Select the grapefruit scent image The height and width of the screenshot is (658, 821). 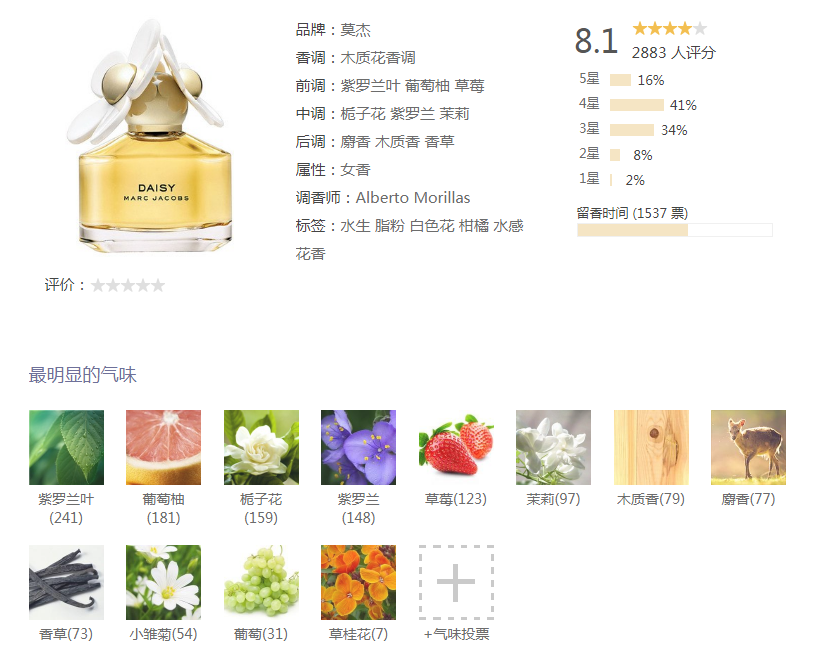(x=163, y=447)
